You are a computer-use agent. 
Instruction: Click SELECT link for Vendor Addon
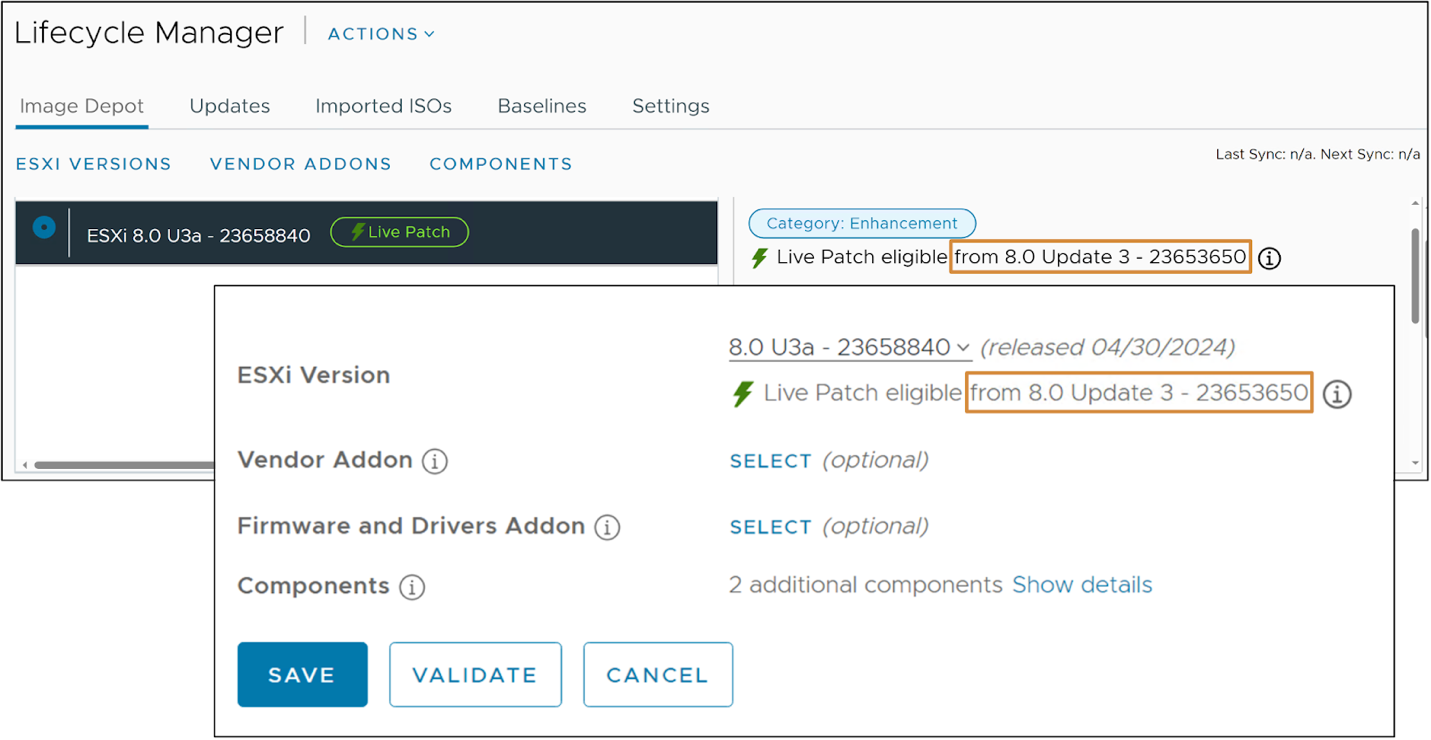(770, 461)
